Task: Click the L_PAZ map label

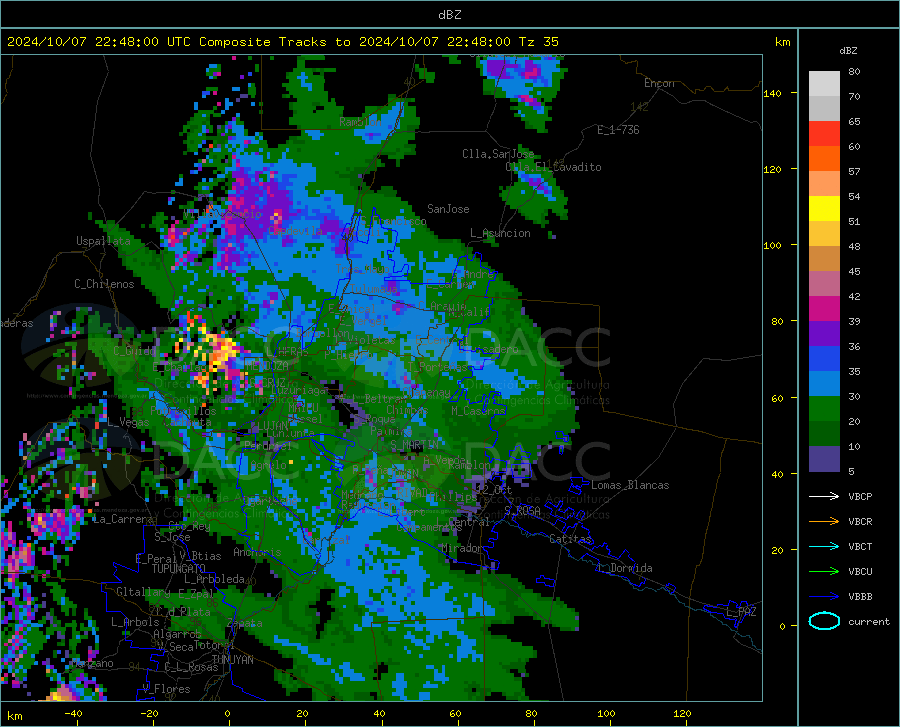Action: (741, 612)
